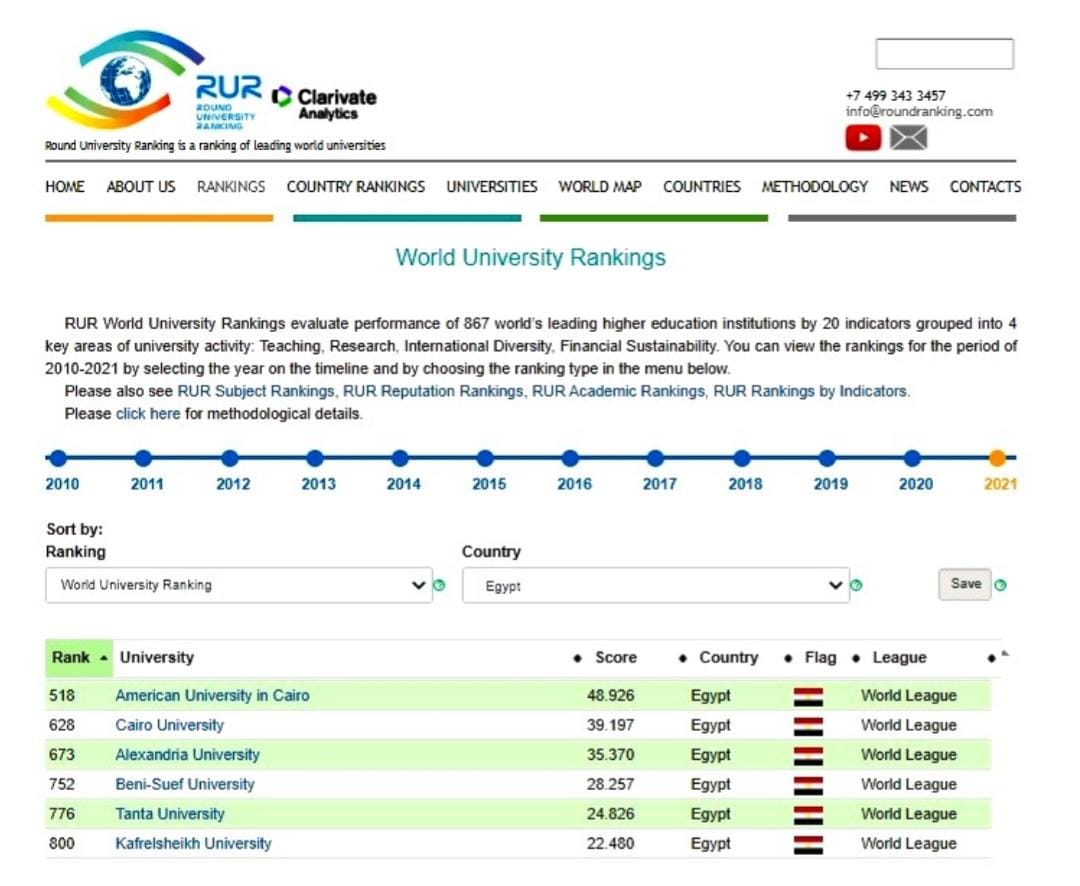1080x886 pixels.
Task: Open the World University Ranking dropdown
Action: (238, 585)
